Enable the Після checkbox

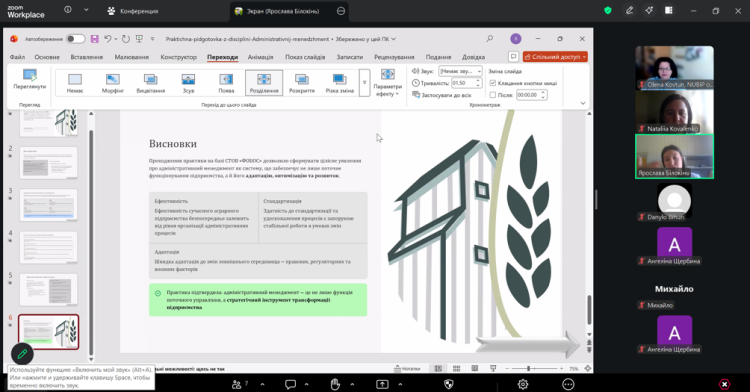pos(493,95)
